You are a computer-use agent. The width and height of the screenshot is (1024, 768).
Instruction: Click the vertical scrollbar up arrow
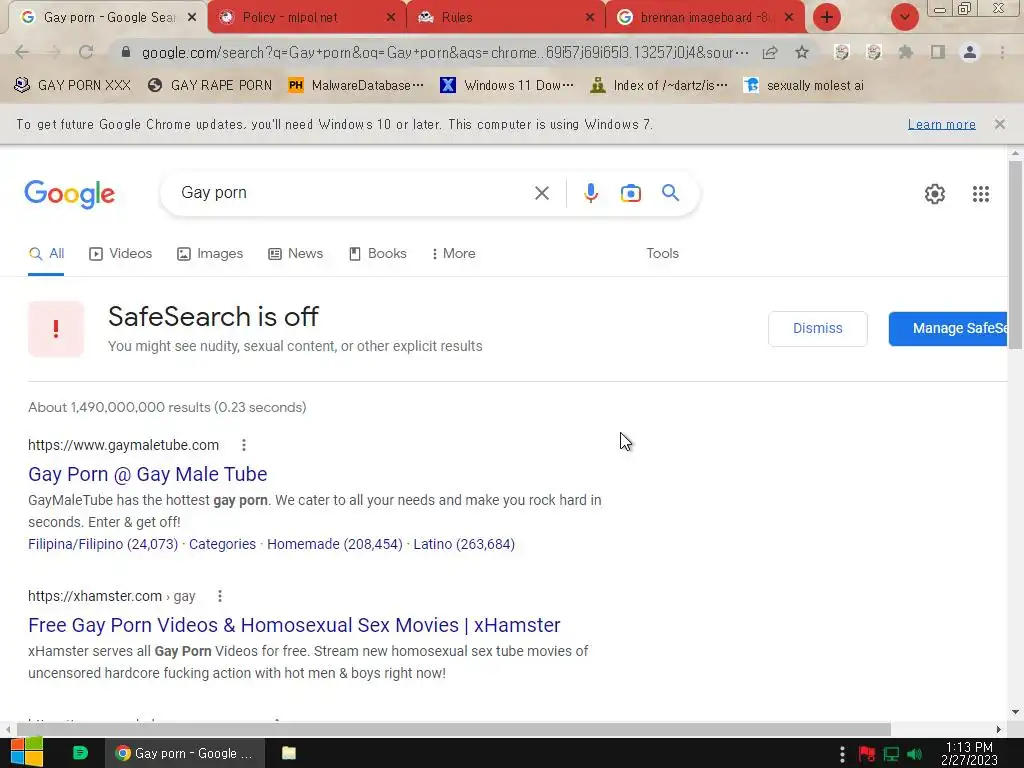point(1015,153)
